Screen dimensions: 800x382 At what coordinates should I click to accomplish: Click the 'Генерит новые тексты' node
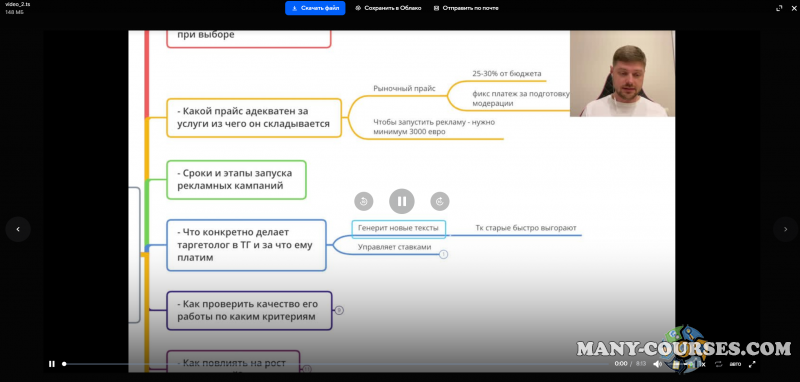click(398, 228)
